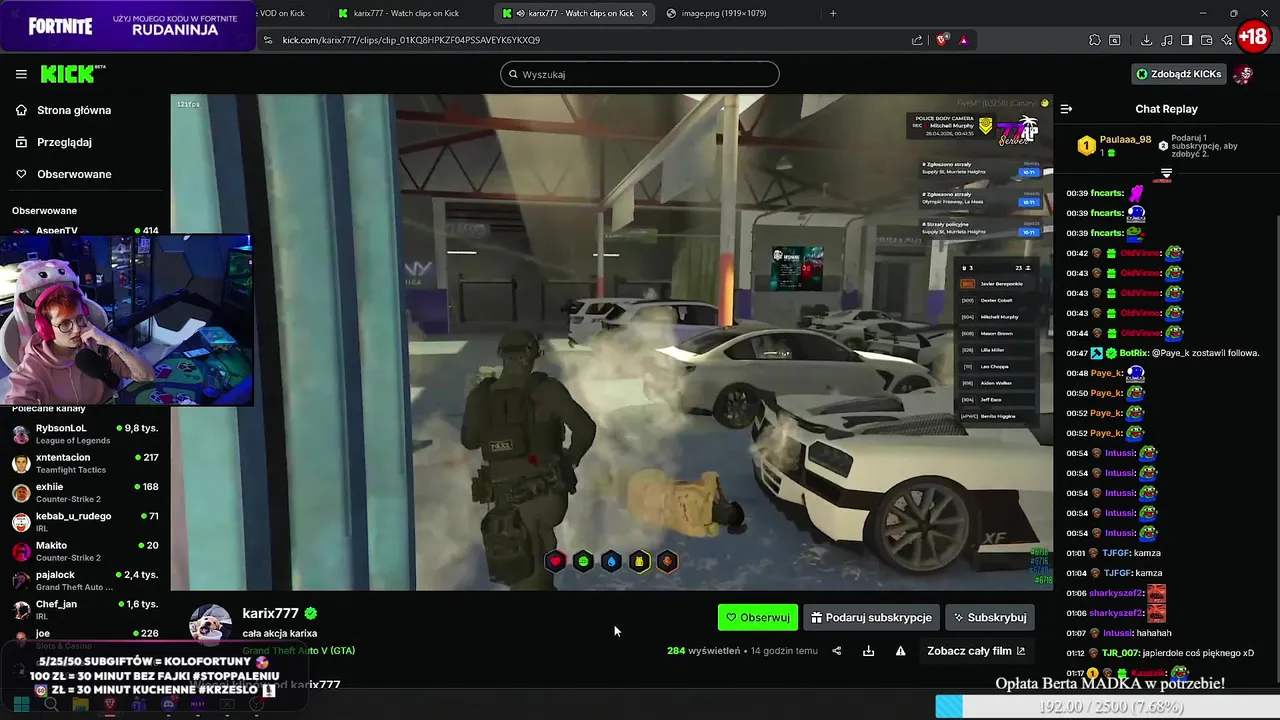The width and height of the screenshot is (1280, 720).
Task: Download the clip via download icon
Action: coord(869,651)
